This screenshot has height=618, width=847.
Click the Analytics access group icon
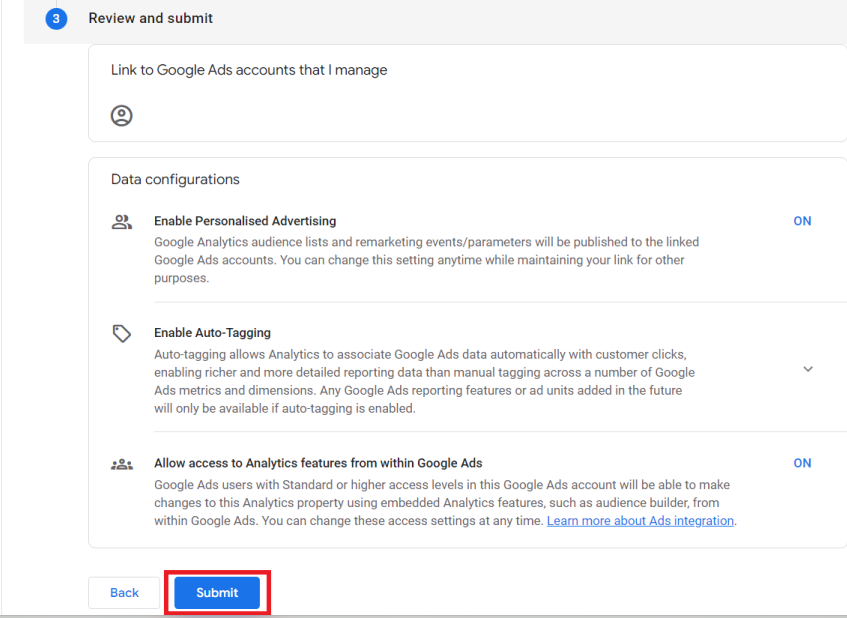point(122,464)
